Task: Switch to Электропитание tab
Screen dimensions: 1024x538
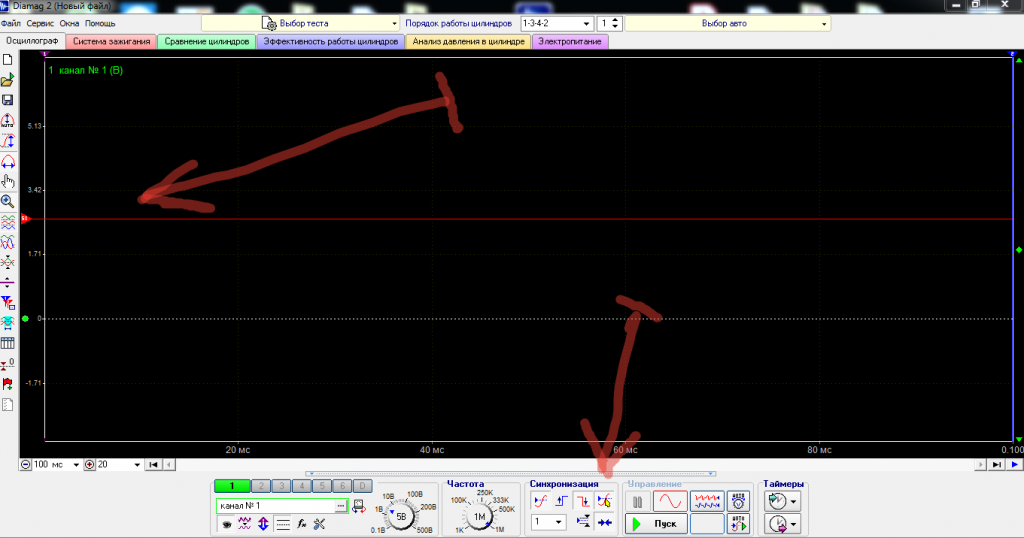Action: 570,41
